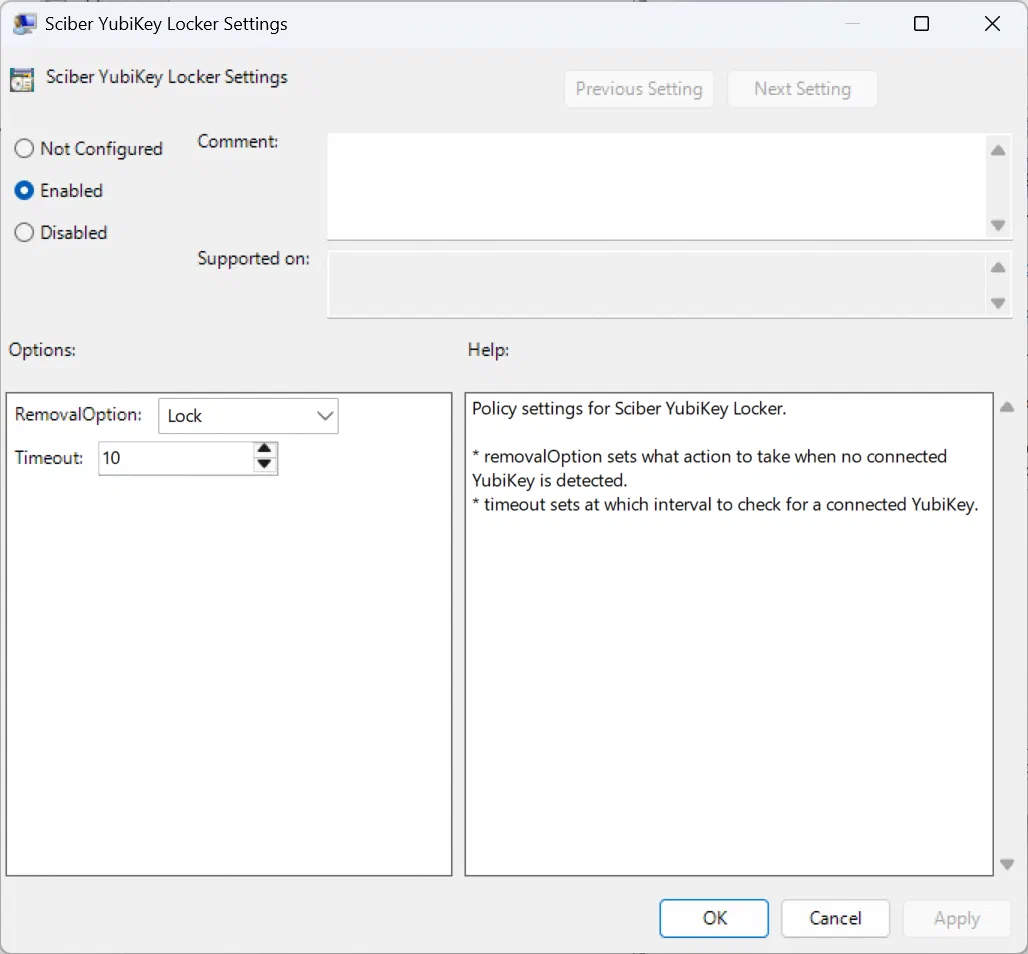The height and width of the screenshot is (954, 1028).
Task: Click the 'Policy settings for Sciber YubiKey Locker.' text
Action: pos(629,408)
